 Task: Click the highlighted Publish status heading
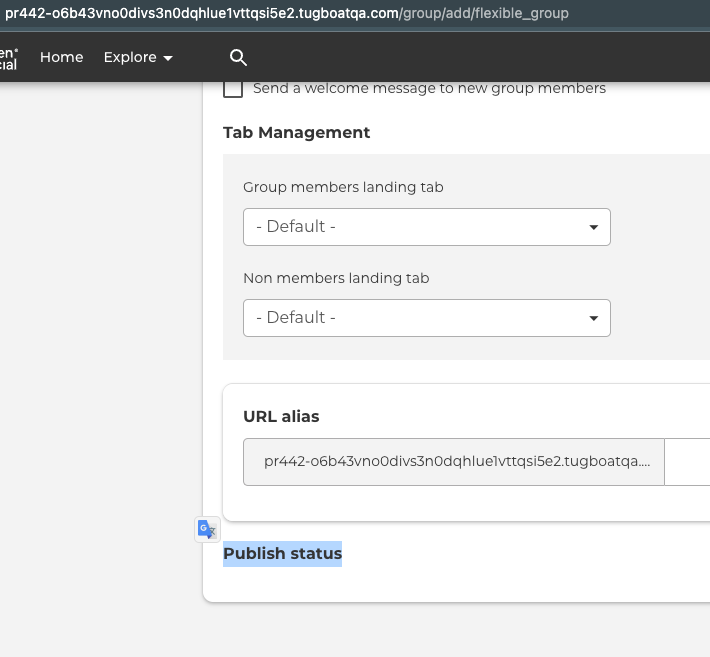[x=282, y=553]
